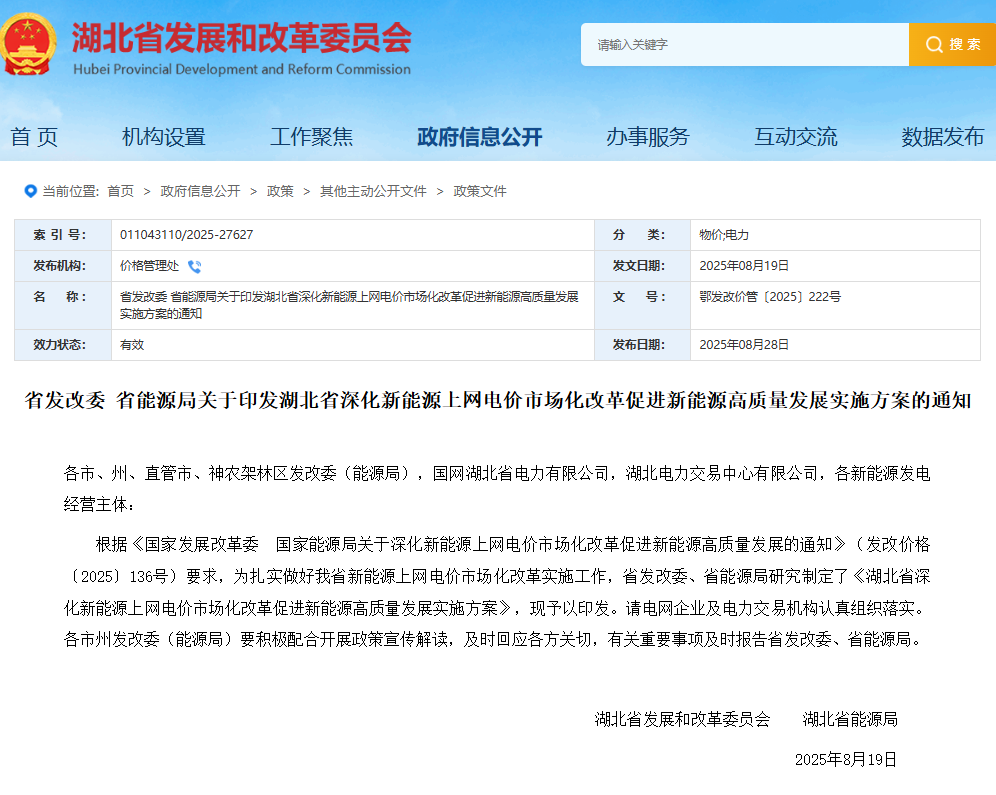Image resolution: width=996 pixels, height=795 pixels.
Task: Click the national emblem logo
Action: [x=29, y=44]
